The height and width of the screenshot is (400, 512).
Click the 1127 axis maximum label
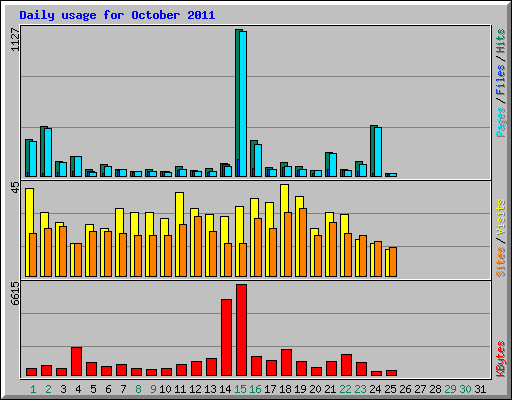[15, 40]
